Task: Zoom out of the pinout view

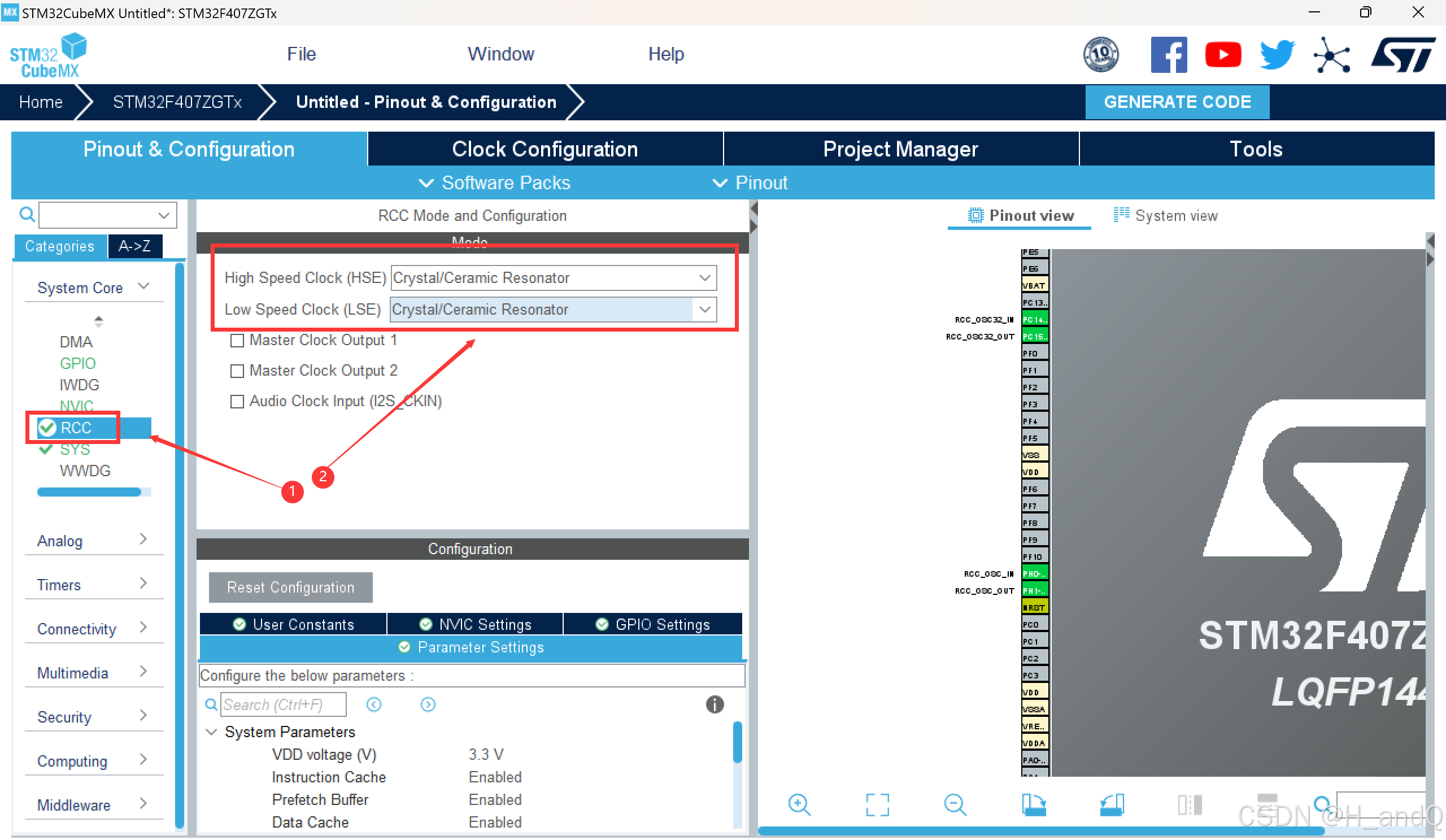Action: 955,804
